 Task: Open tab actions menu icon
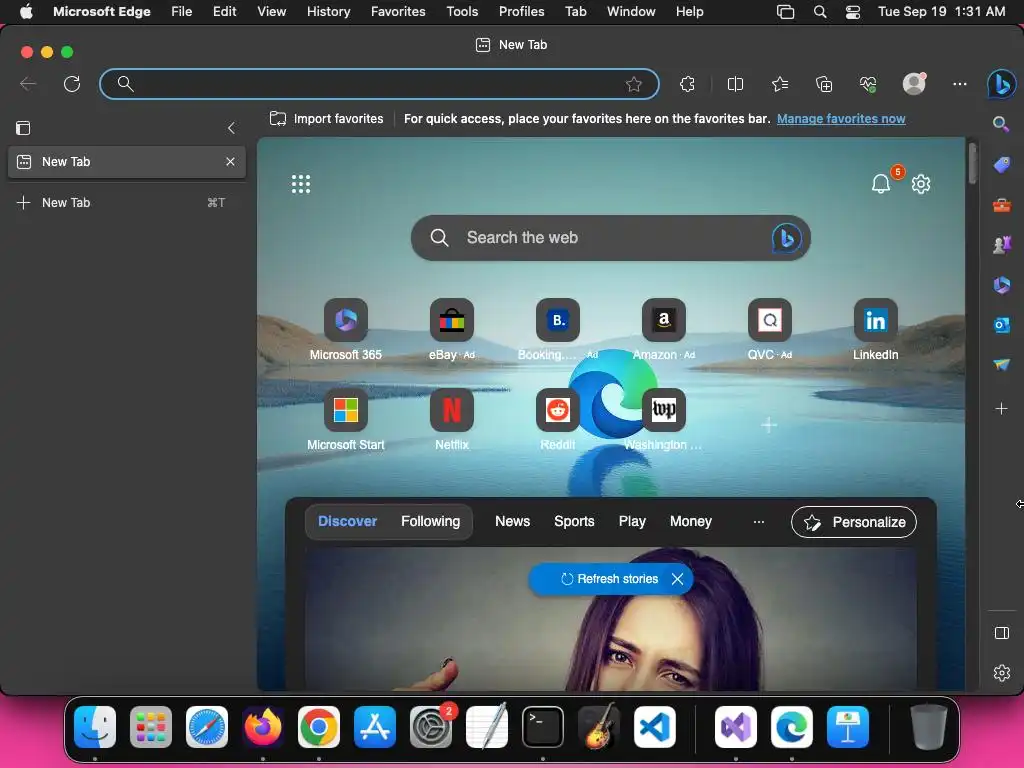[23, 128]
